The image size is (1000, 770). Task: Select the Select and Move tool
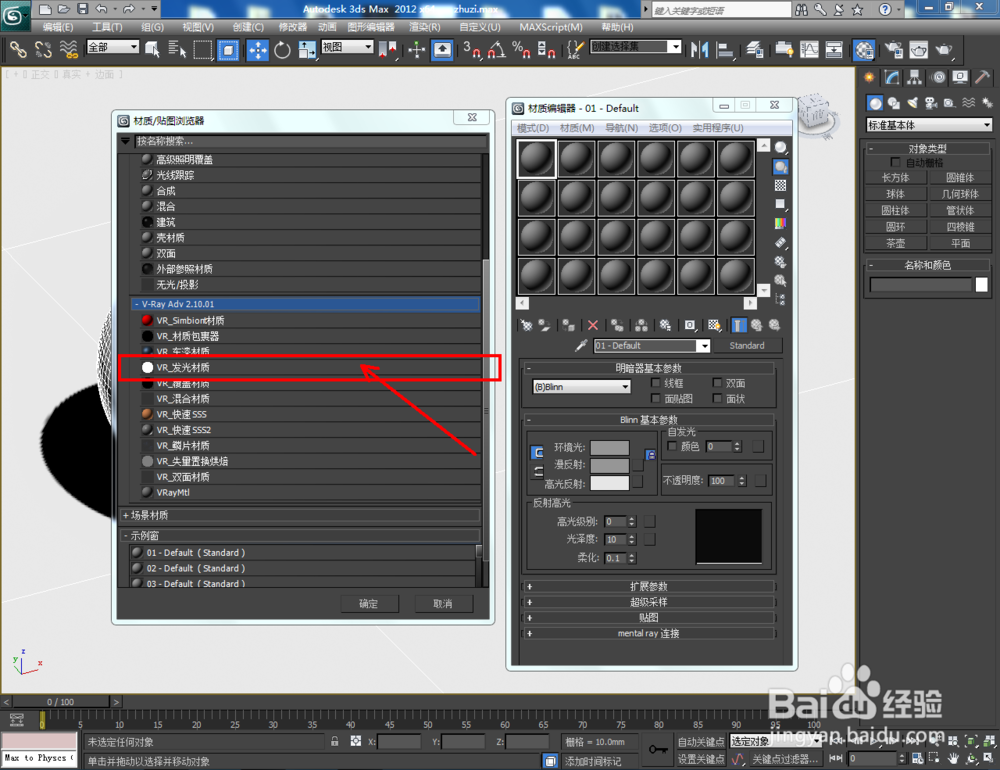[258, 50]
